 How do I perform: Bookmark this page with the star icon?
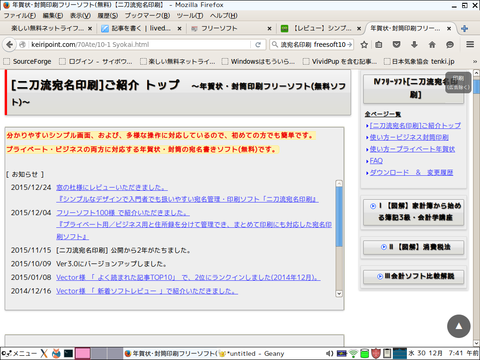click(x=364, y=45)
